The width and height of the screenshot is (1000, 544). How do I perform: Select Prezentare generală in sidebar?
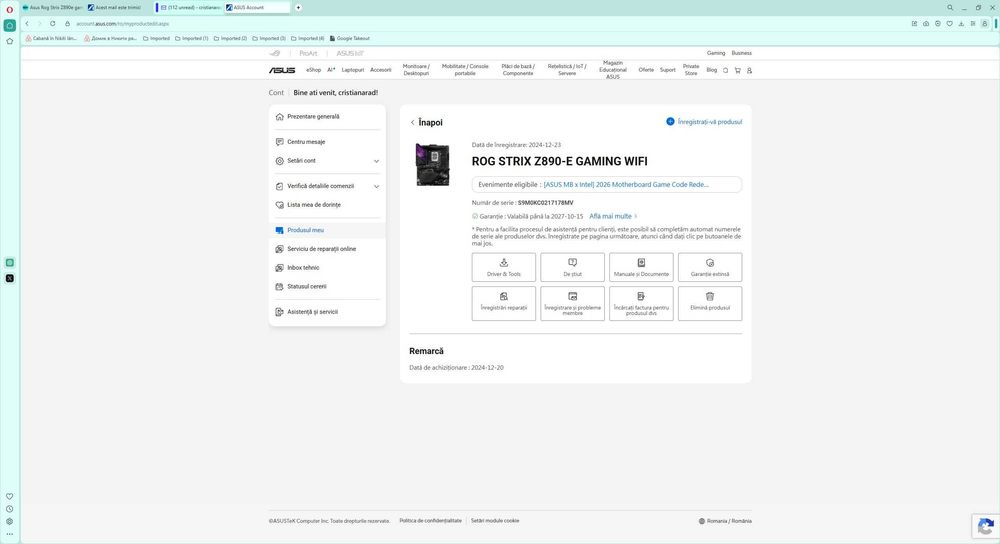coord(313,117)
